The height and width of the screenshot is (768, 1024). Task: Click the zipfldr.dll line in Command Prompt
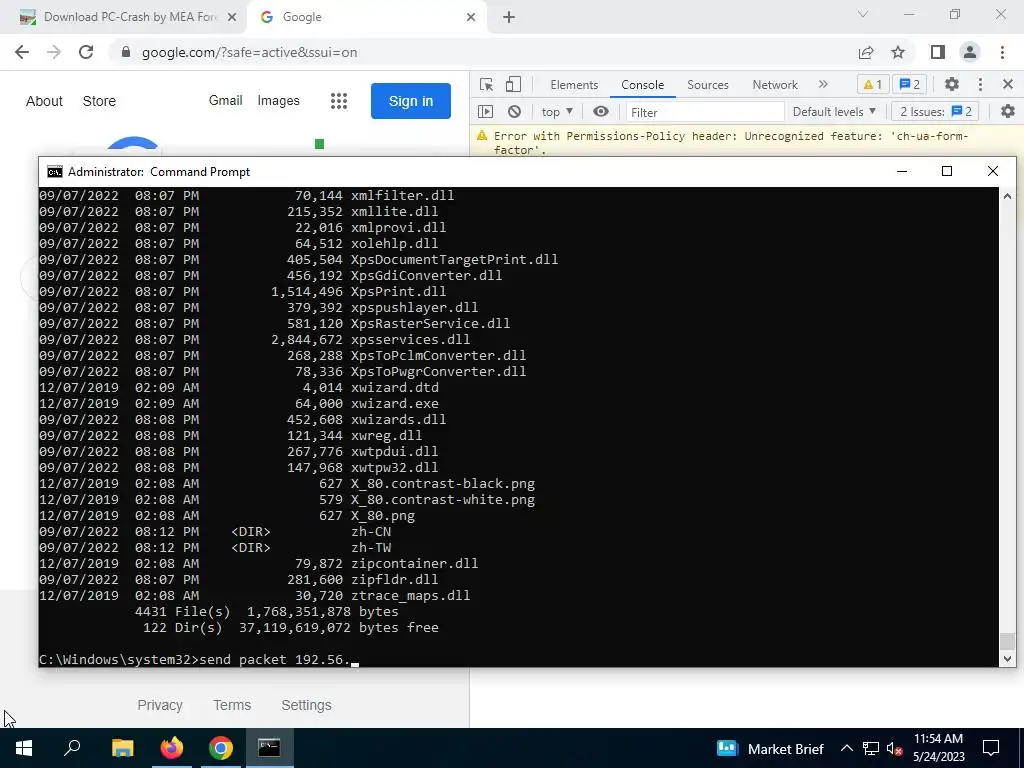pos(238,579)
